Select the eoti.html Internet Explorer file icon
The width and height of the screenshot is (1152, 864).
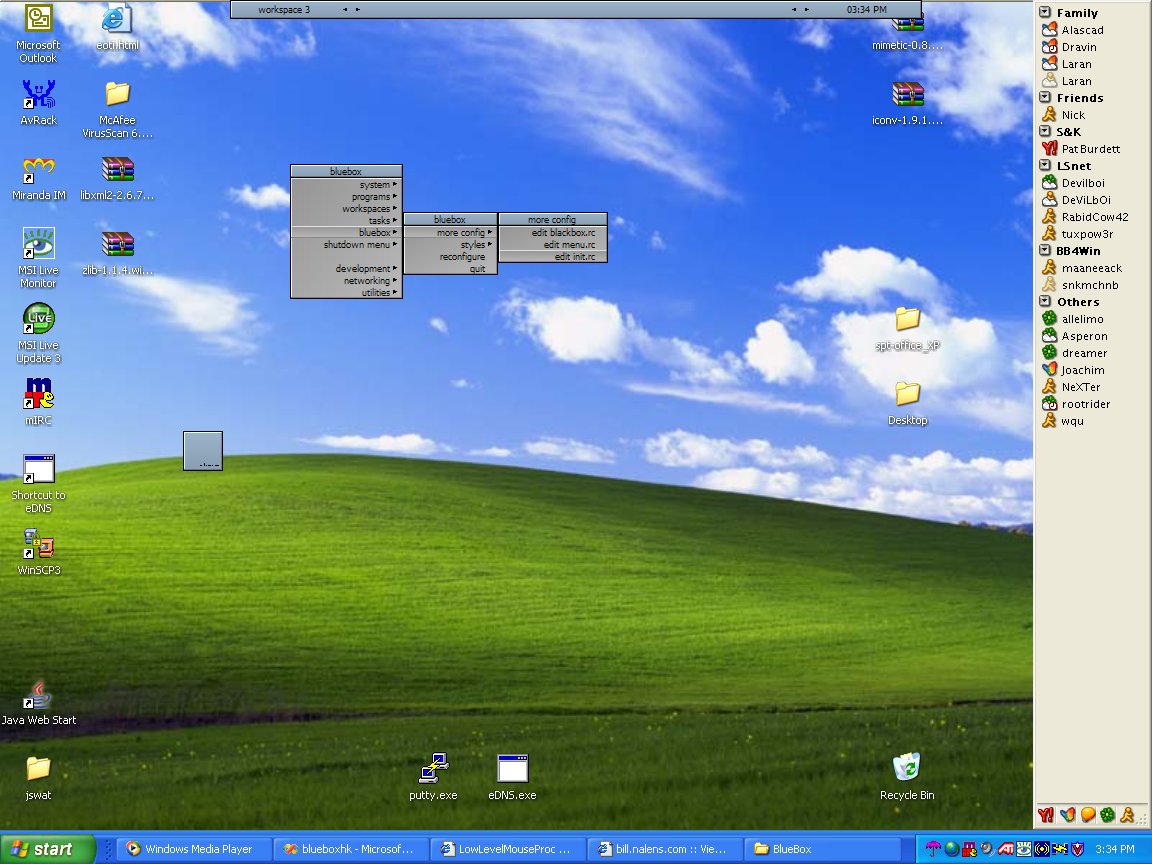pyautogui.click(x=117, y=28)
